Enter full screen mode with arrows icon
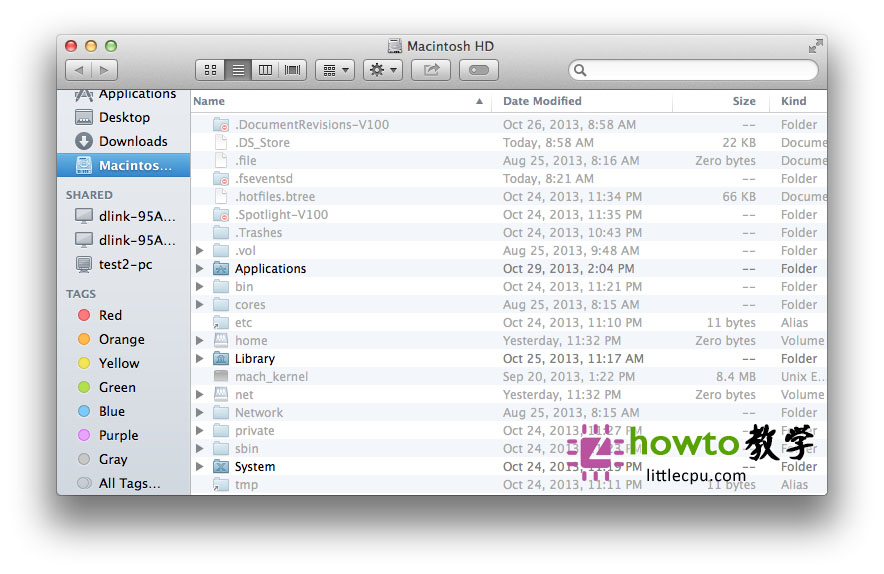 (x=815, y=46)
